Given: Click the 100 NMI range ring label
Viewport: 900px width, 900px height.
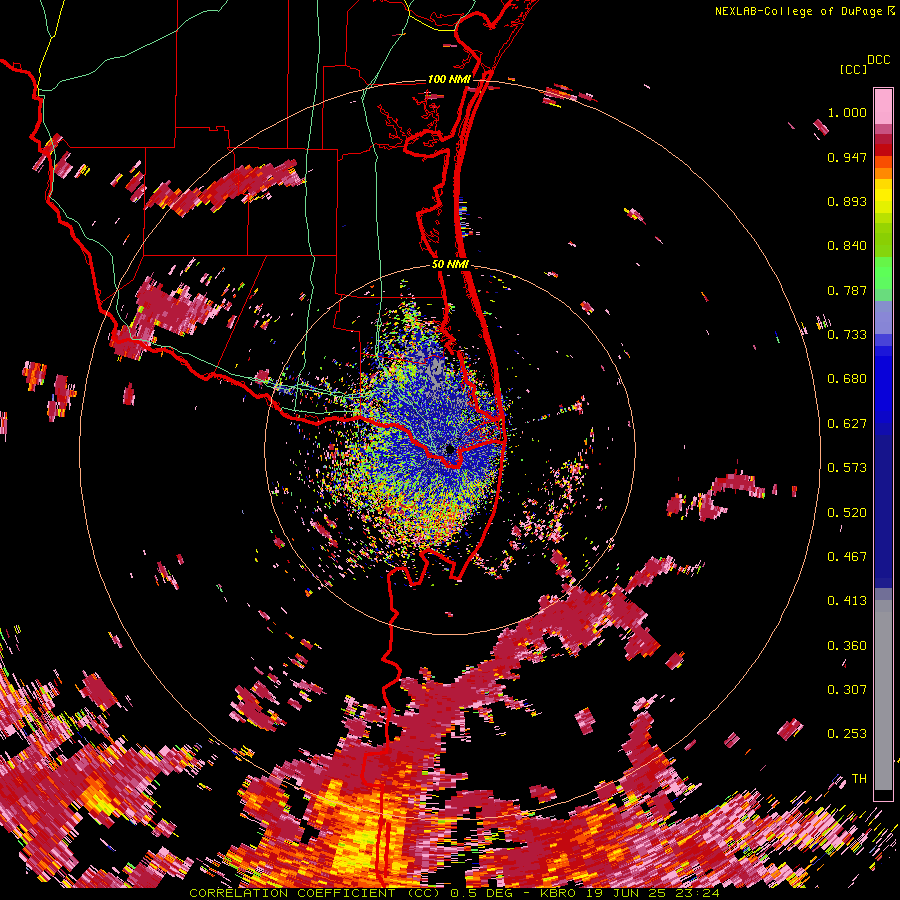Looking at the screenshot, I should pos(449,79).
